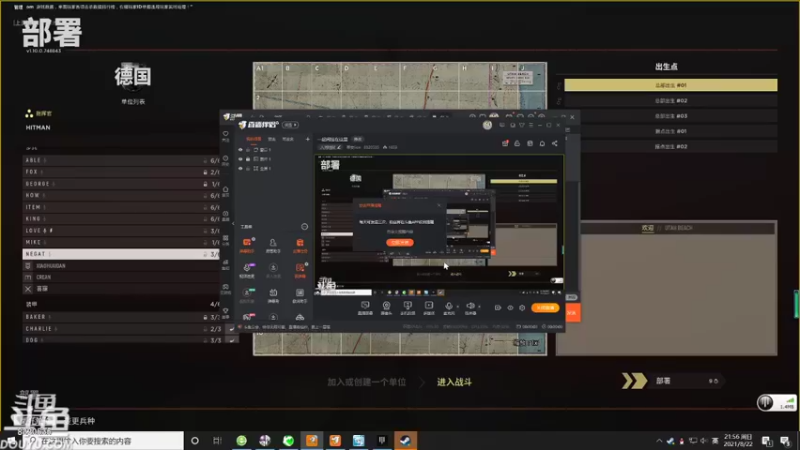800x450 pixels.
Task: Toggle eye visibility of second source in streaming app
Action: [x=240, y=159]
